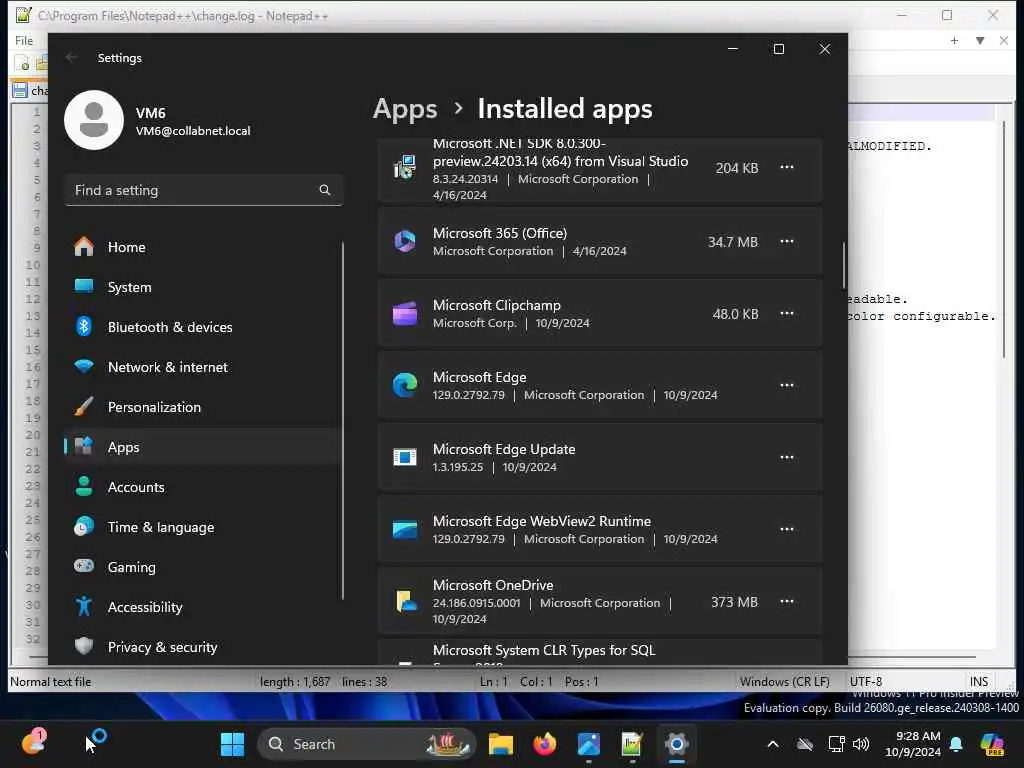Click the Microsoft Edge Update icon
This screenshot has height=768, width=1024.
405,457
